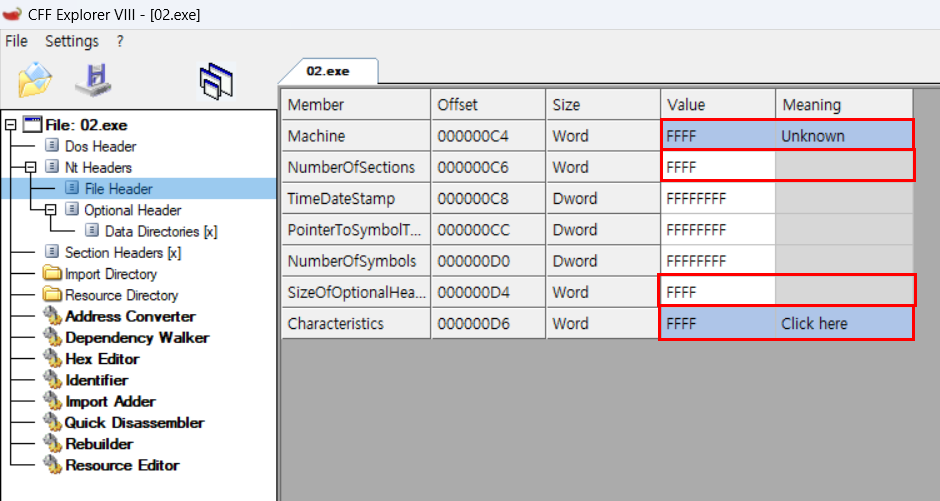Select File Header in the tree
The image size is (940, 501).
pyautogui.click(x=118, y=189)
